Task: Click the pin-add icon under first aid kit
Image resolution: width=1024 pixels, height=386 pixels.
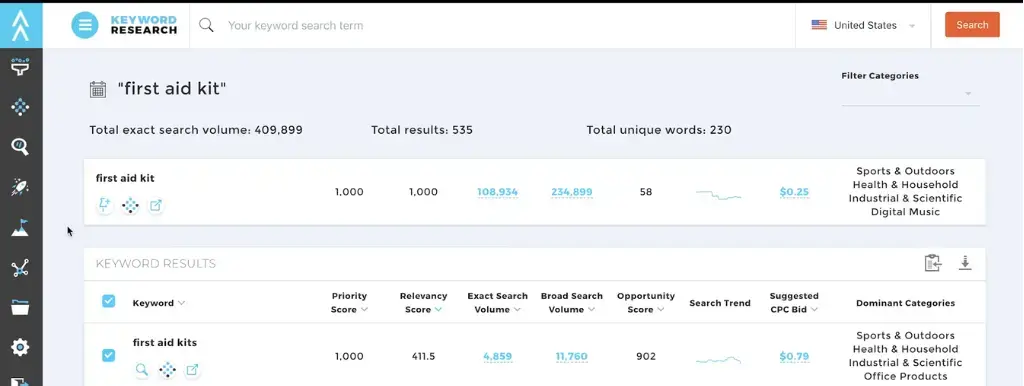Action: point(104,206)
